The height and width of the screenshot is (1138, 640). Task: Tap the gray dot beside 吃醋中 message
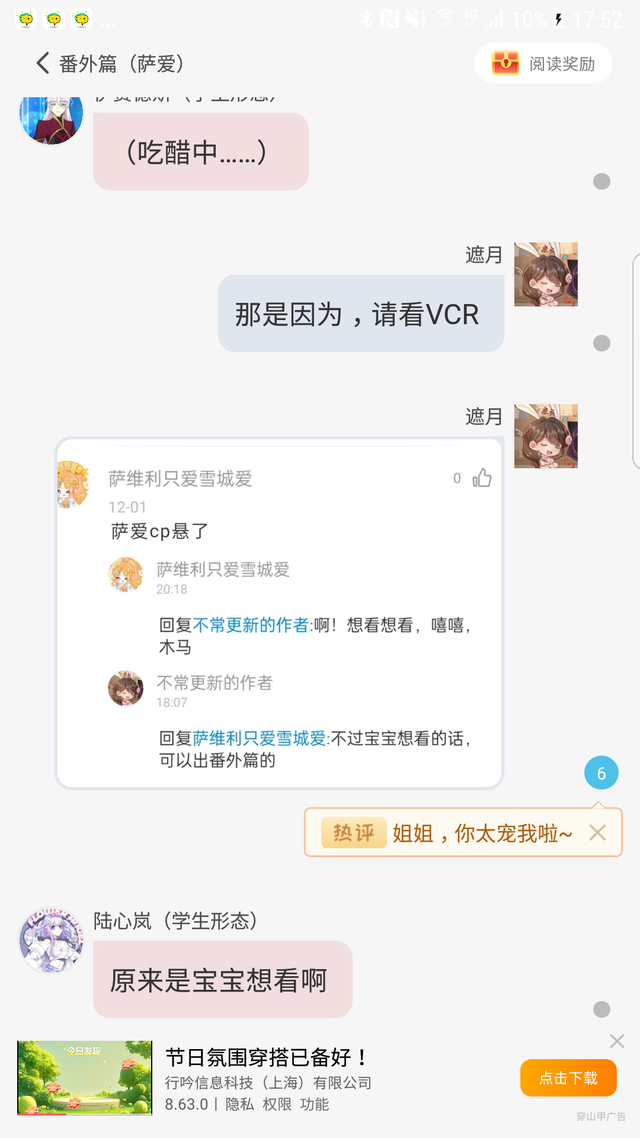point(602,181)
